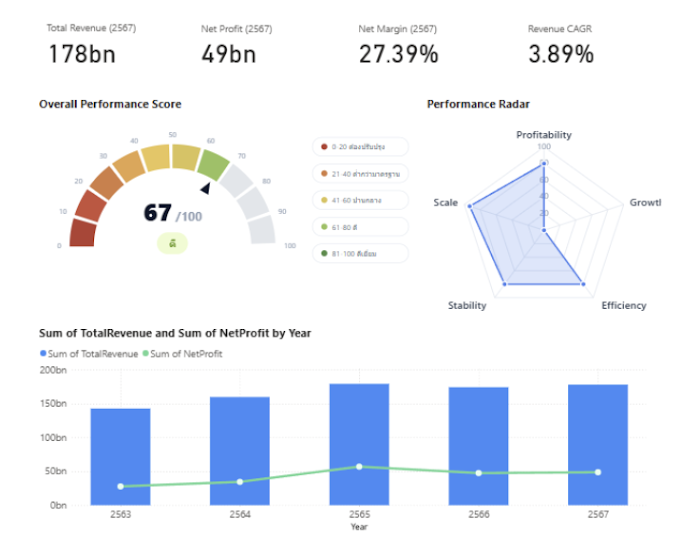Click the Efficiency data point on radar

(583, 284)
